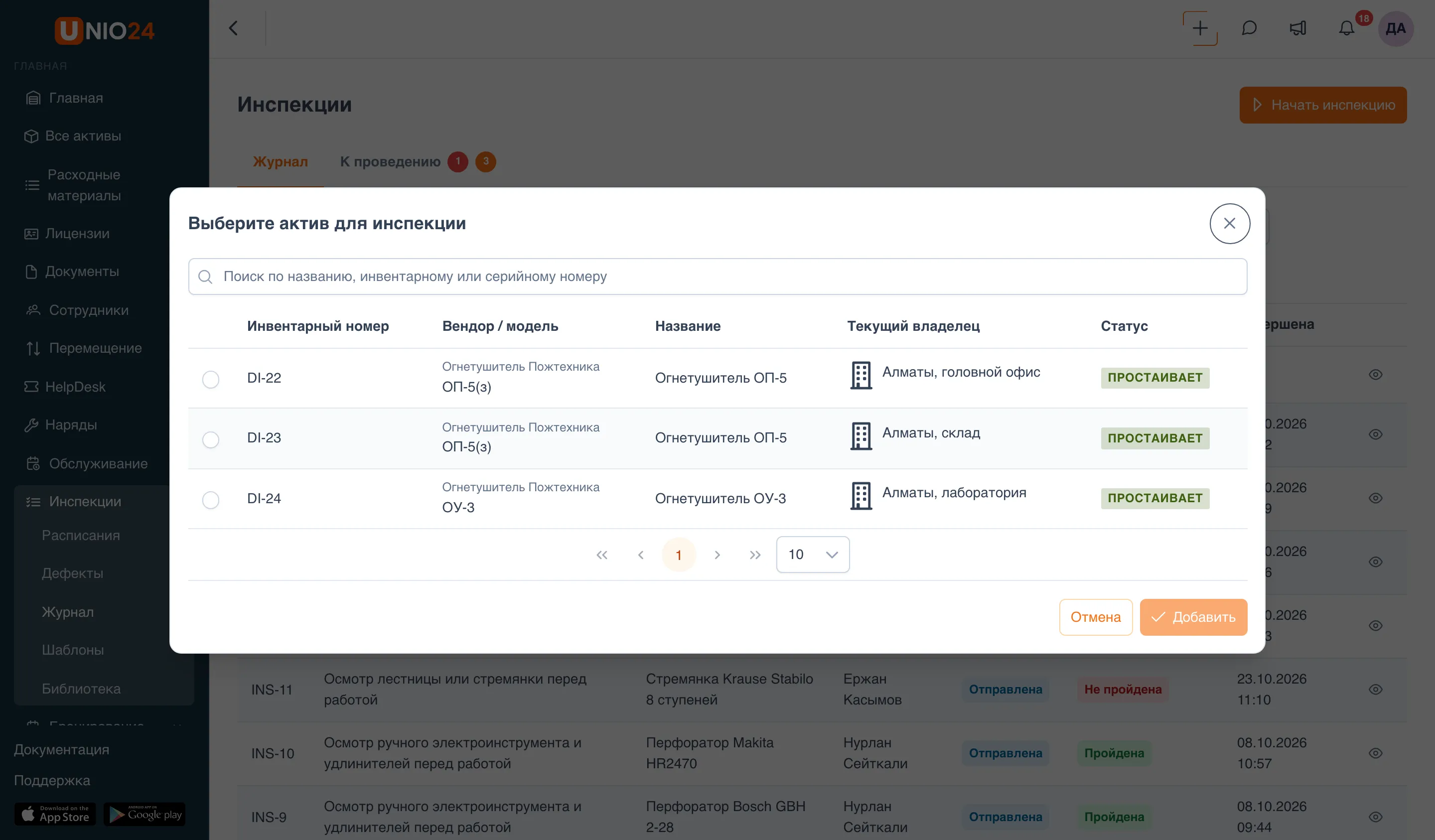View INS-11 inspection via eye icon

1375,689
